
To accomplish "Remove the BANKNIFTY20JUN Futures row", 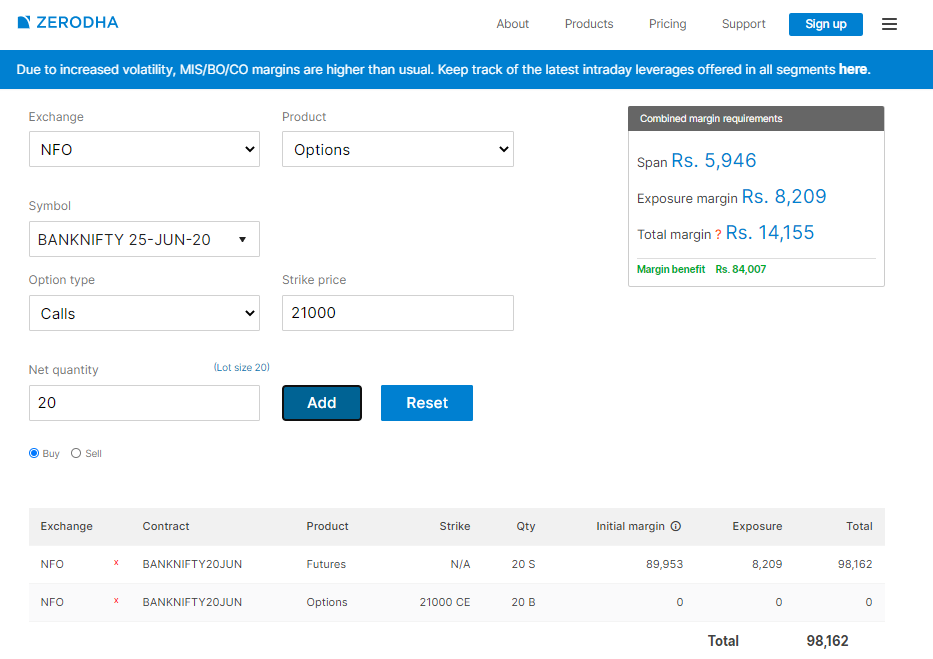I will click(x=116, y=563).
